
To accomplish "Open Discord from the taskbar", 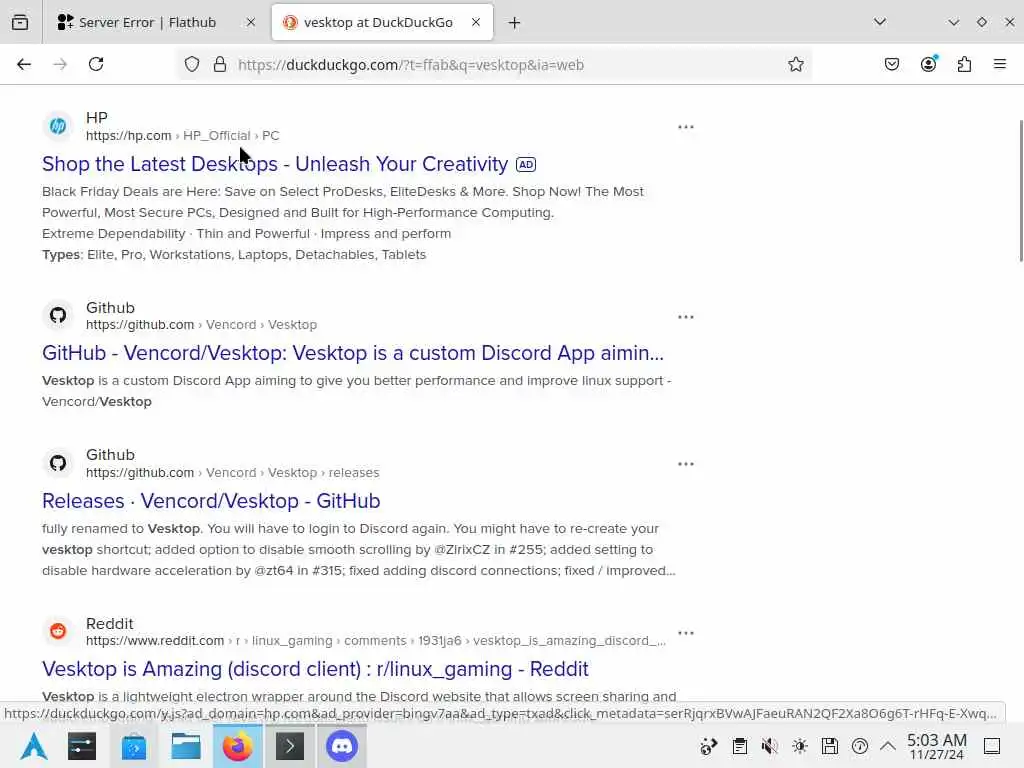I will (342, 746).
